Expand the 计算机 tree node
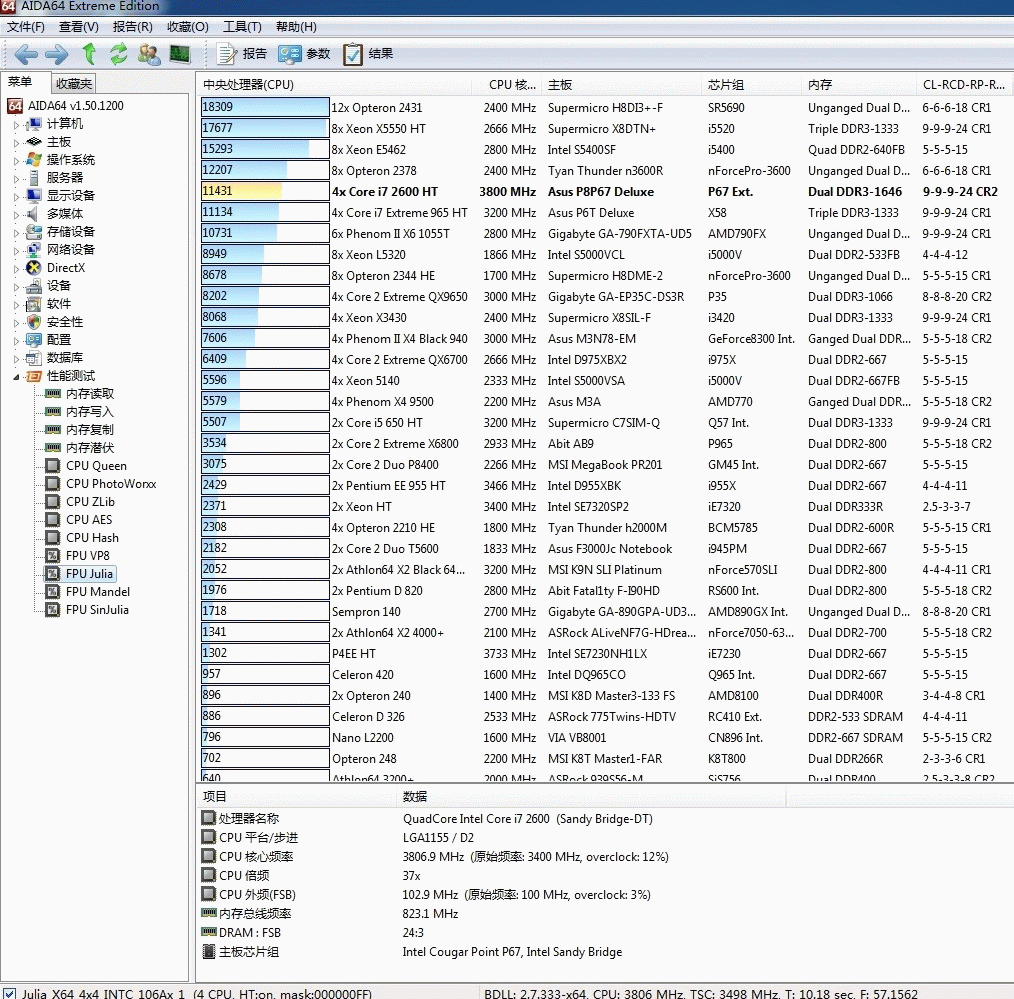Screen dimensions: 1014x999 [x=16, y=125]
